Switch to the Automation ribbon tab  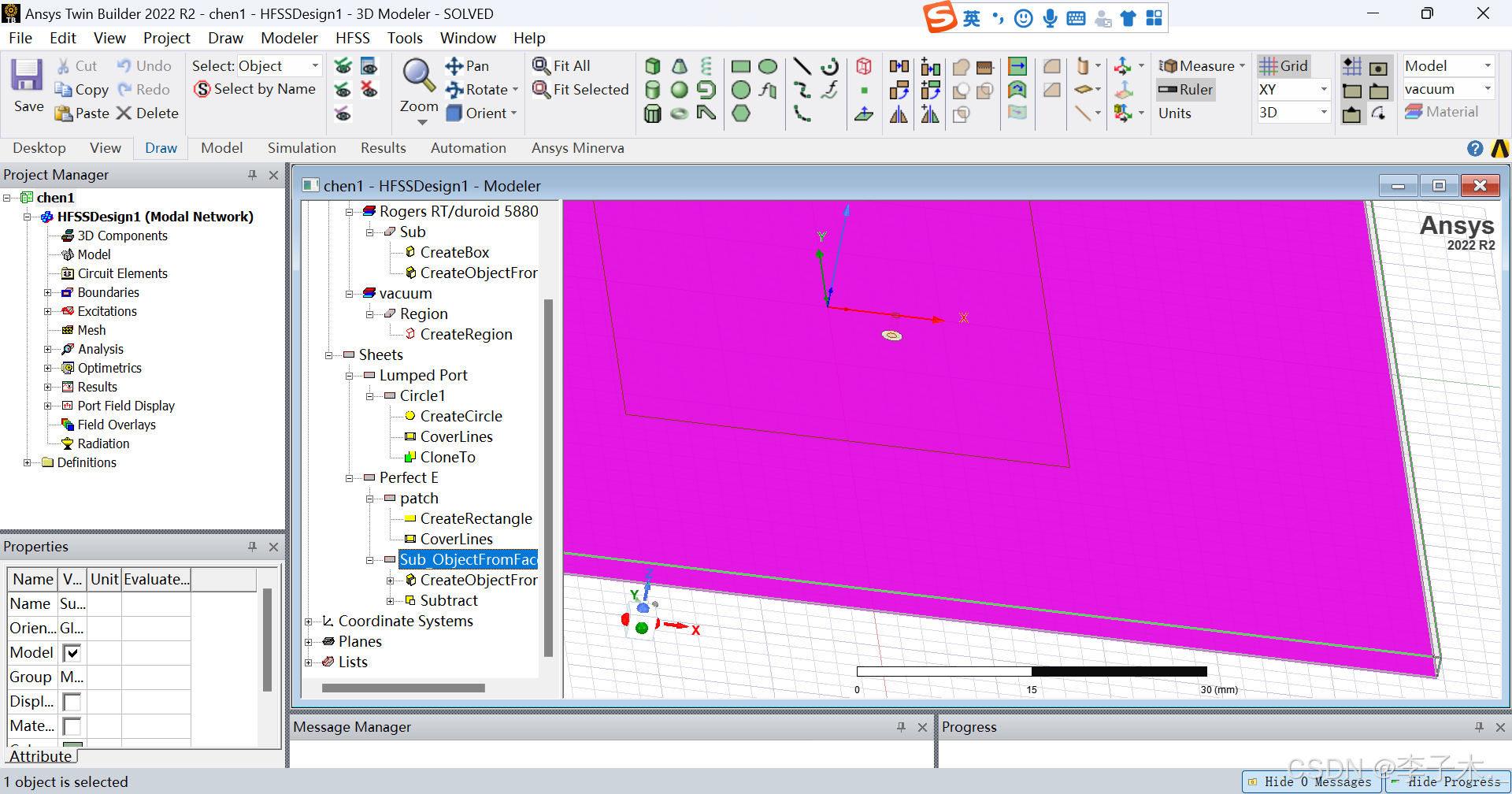tap(468, 148)
